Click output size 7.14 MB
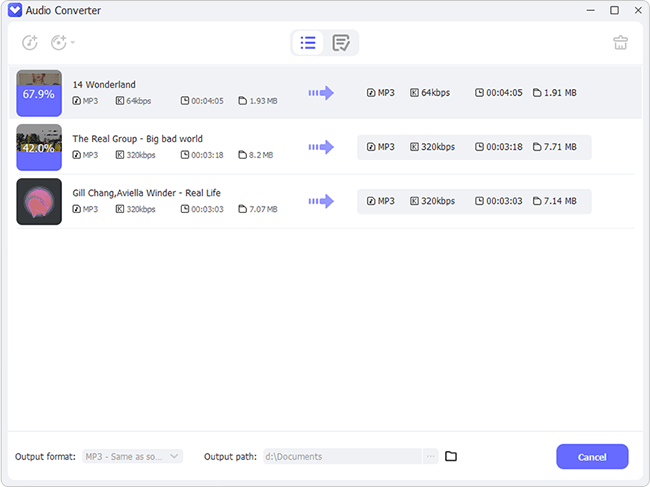The image size is (650, 487). (x=555, y=201)
